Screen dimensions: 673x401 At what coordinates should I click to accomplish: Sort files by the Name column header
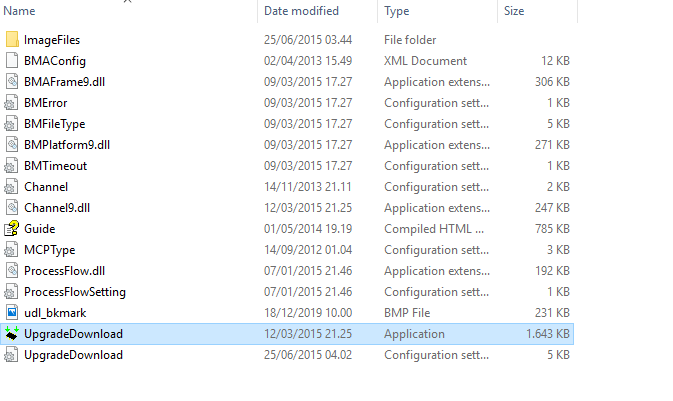click(19, 11)
